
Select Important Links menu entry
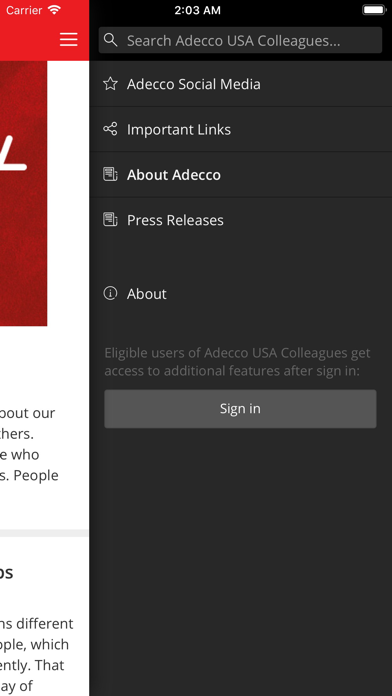pyautogui.click(x=241, y=129)
